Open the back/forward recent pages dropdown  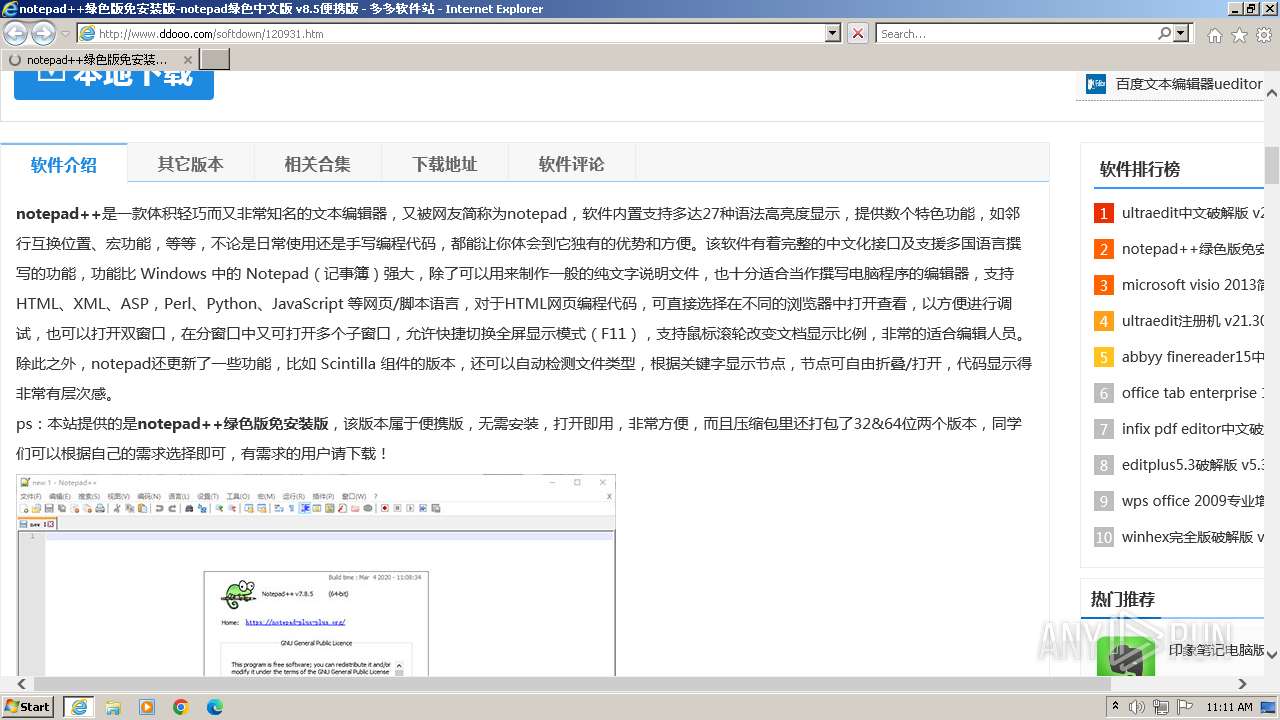(x=66, y=34)
